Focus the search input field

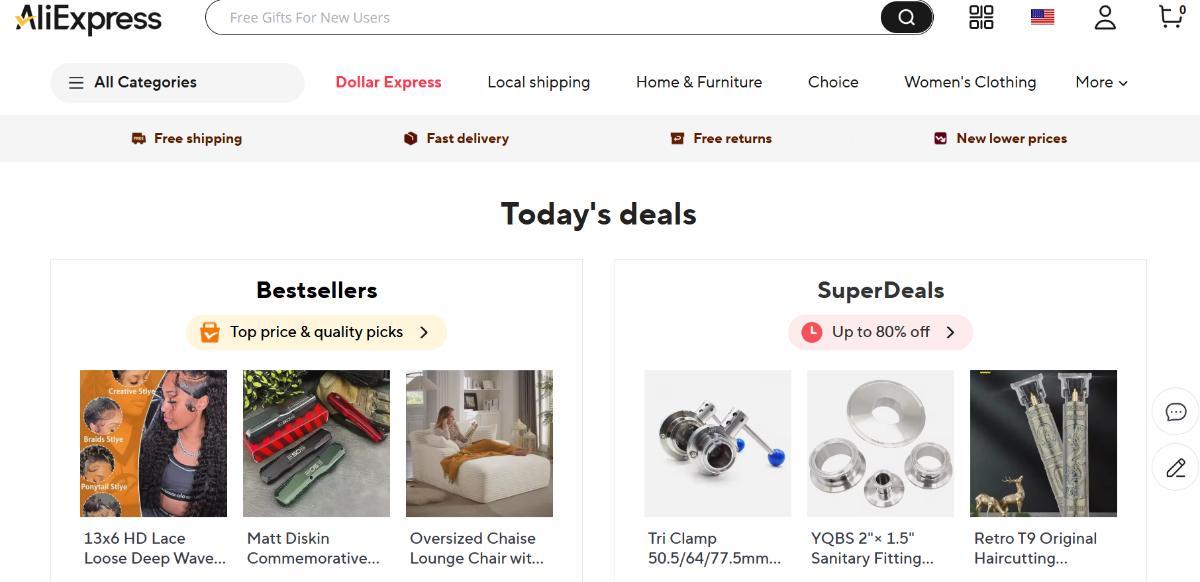540,17
